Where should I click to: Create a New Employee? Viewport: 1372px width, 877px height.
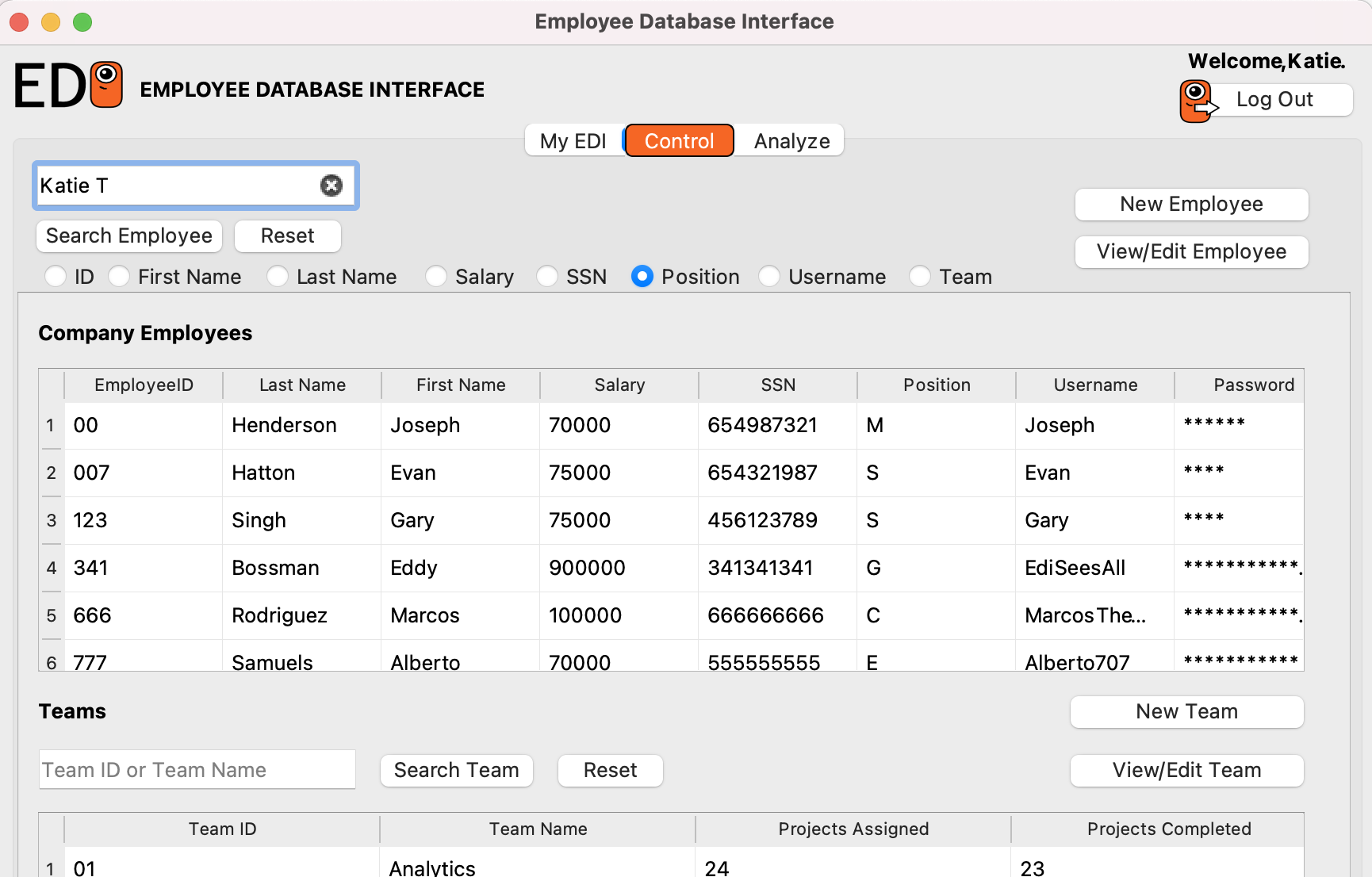click(1191, 204)
